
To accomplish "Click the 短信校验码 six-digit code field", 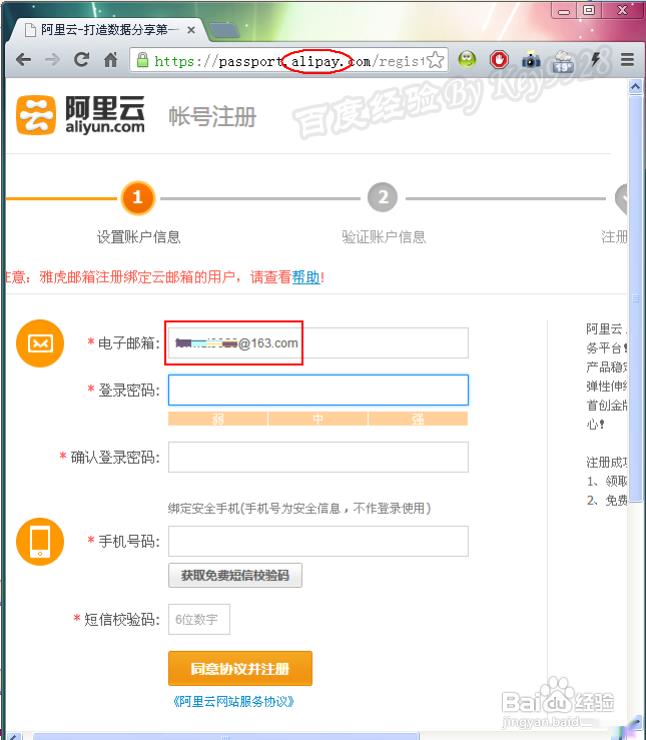I will 199,619.
